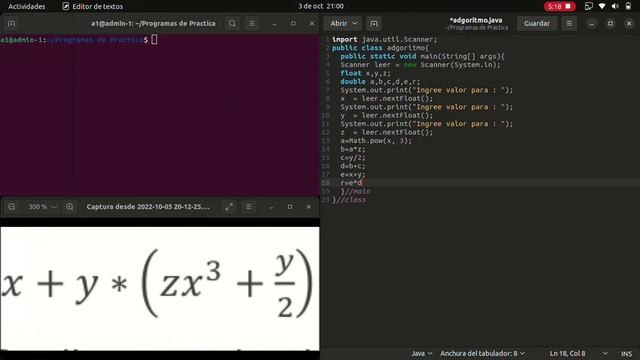Screen dimensions: 640x360
Task: Minimize the text editor window
Action: tap(591, 24)
